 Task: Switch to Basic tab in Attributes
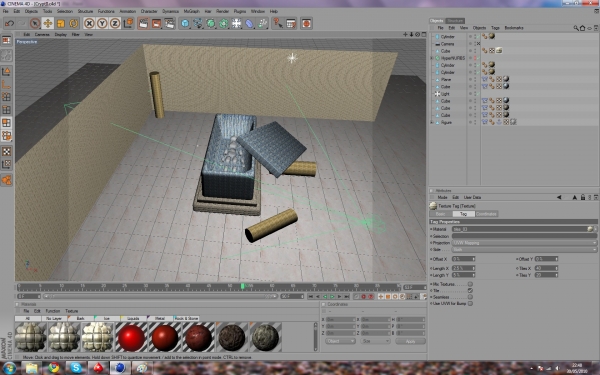click(x=441, y=214)
